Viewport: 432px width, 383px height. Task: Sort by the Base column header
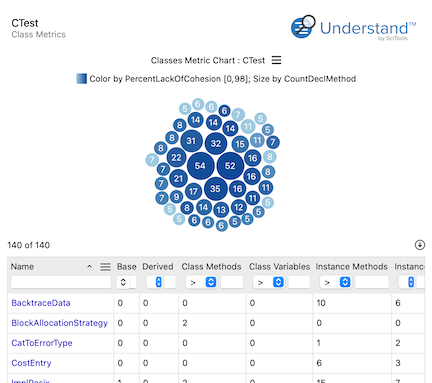click(x=126, y=267)
